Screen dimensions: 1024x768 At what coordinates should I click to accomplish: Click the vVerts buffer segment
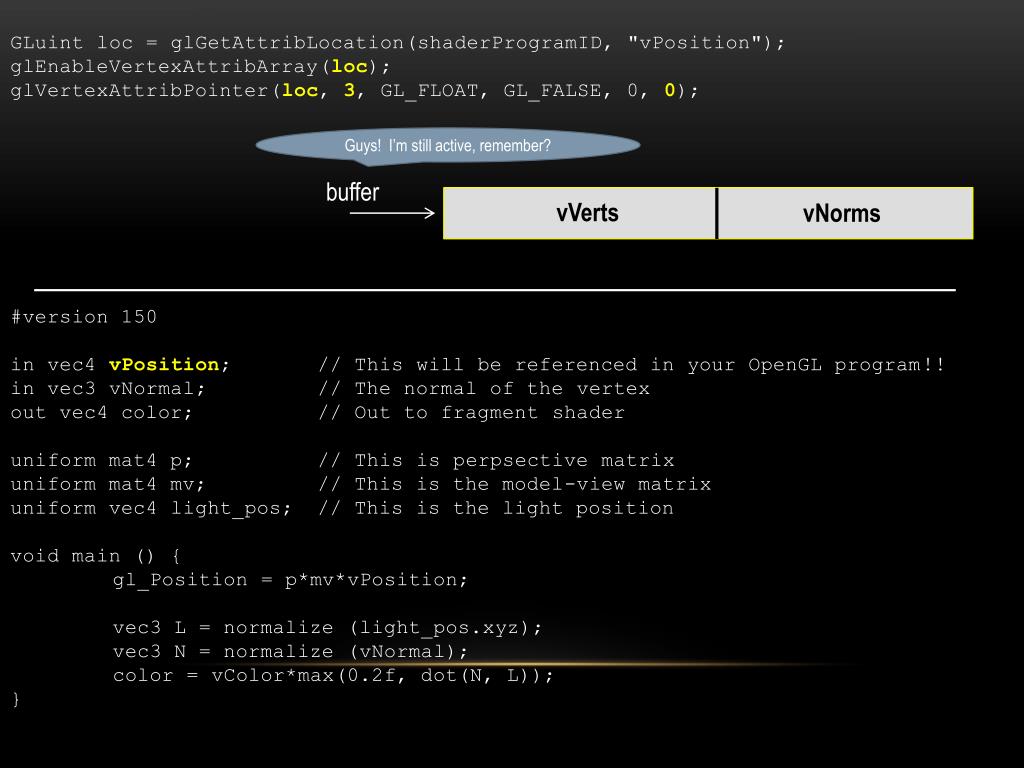tap(587, 213)
